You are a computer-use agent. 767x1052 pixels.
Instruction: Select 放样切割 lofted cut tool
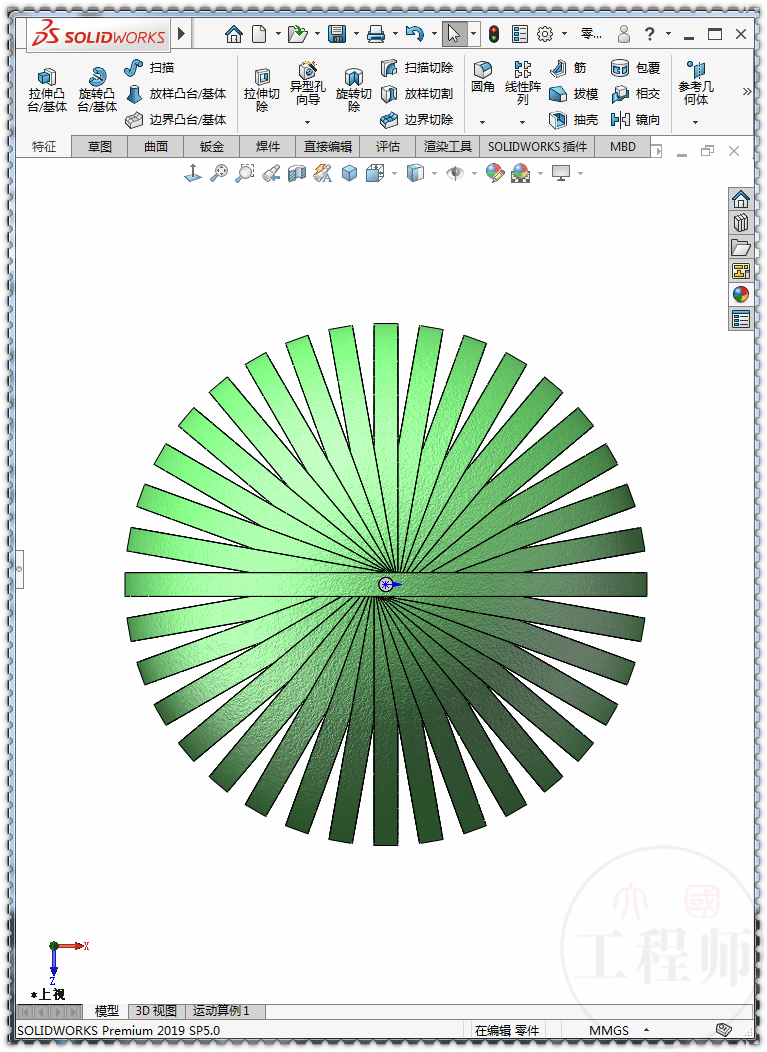point(417,94)
